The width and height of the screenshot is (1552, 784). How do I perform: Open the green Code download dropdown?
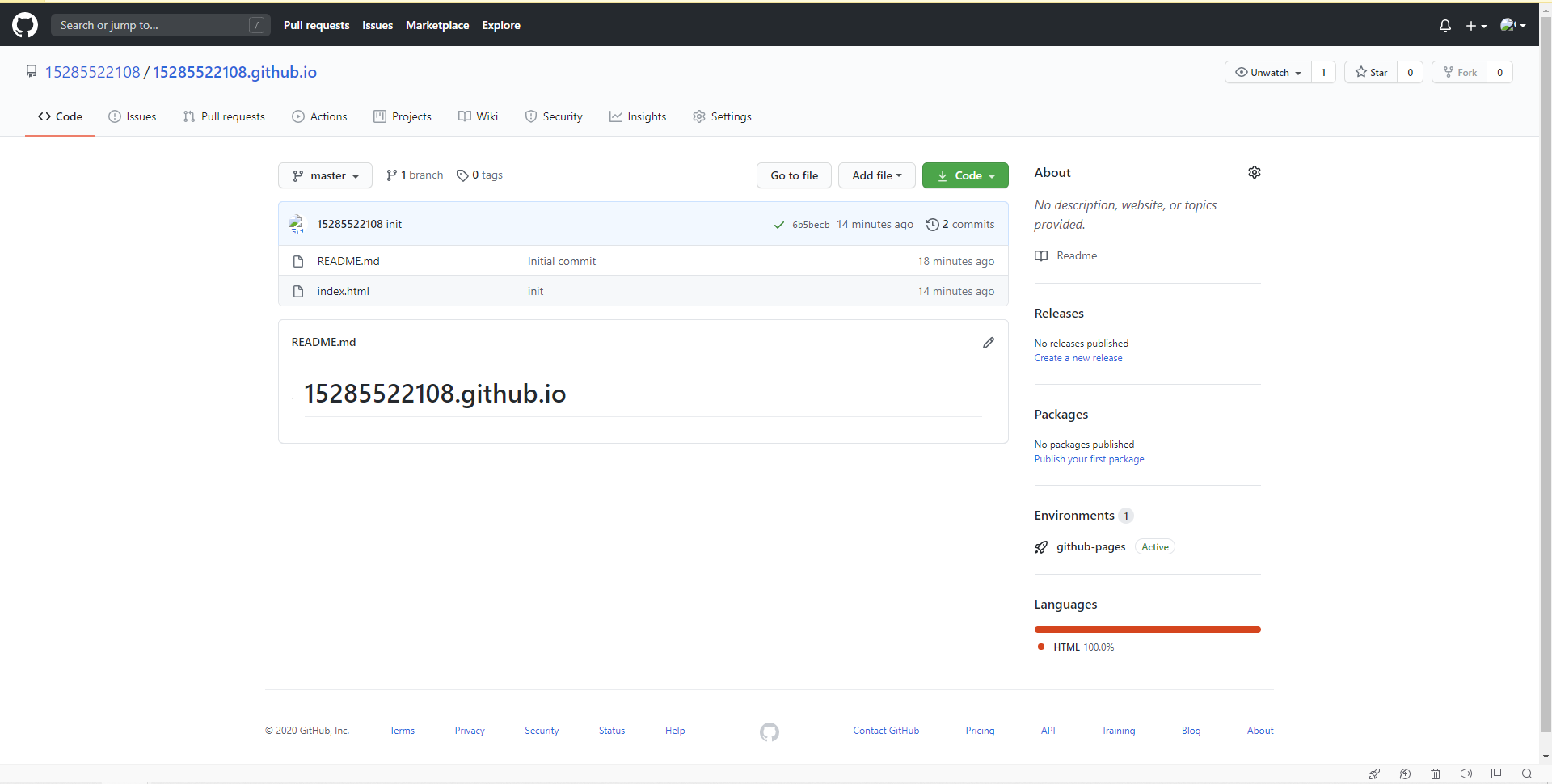tap(965, 175)
